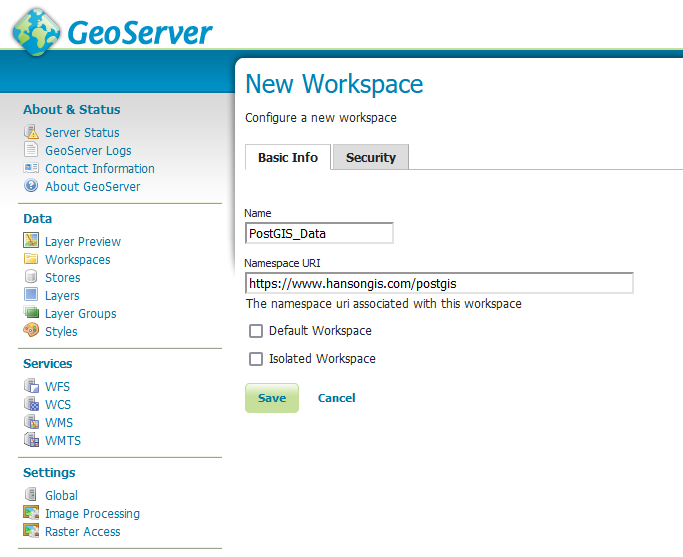Click the Global settings server icon
Image resolution: width=683 pixels, height=557 pixels.
(x=31, y=495)
